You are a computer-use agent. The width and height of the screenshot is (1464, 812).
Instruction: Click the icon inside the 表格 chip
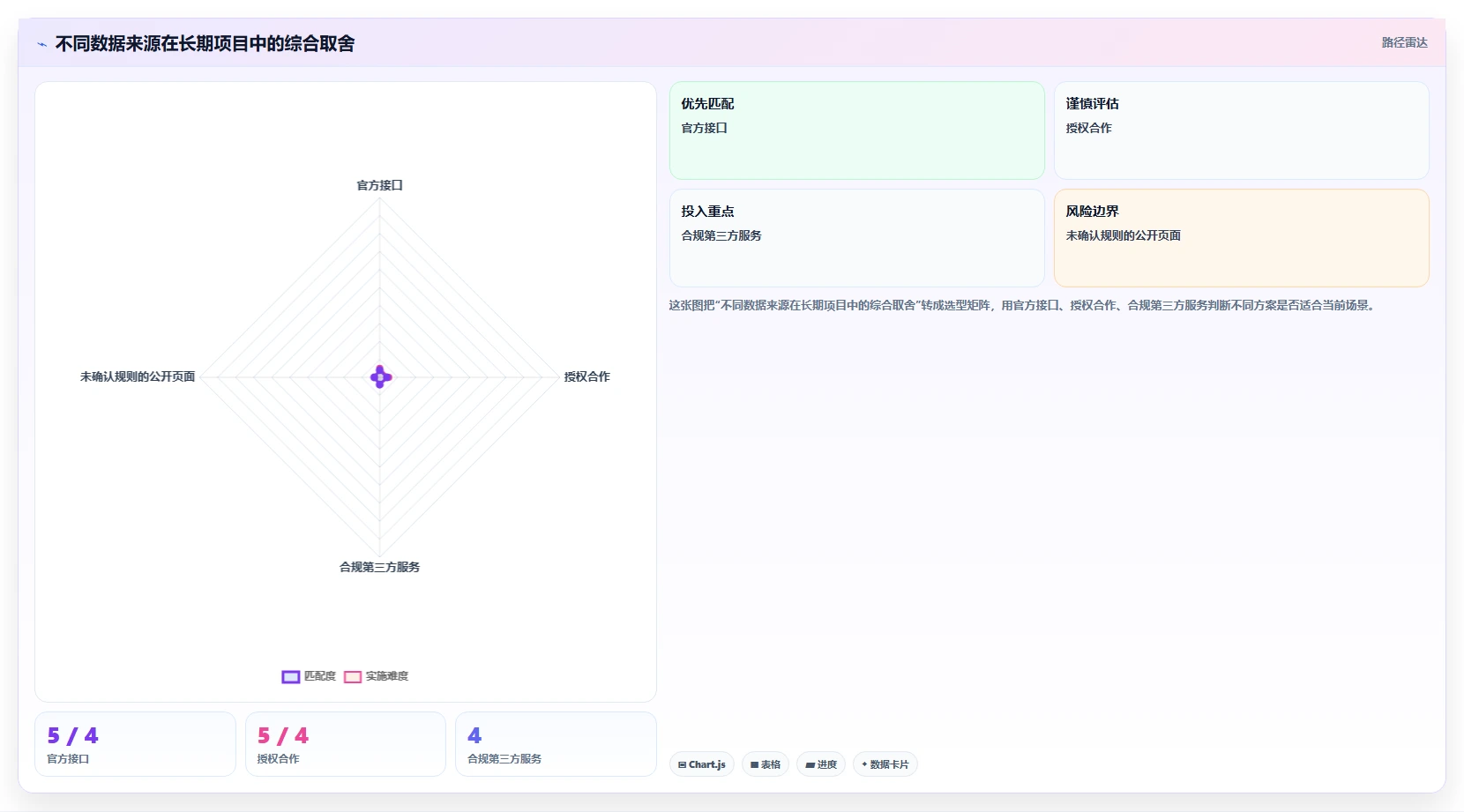[x=754, y=765]
